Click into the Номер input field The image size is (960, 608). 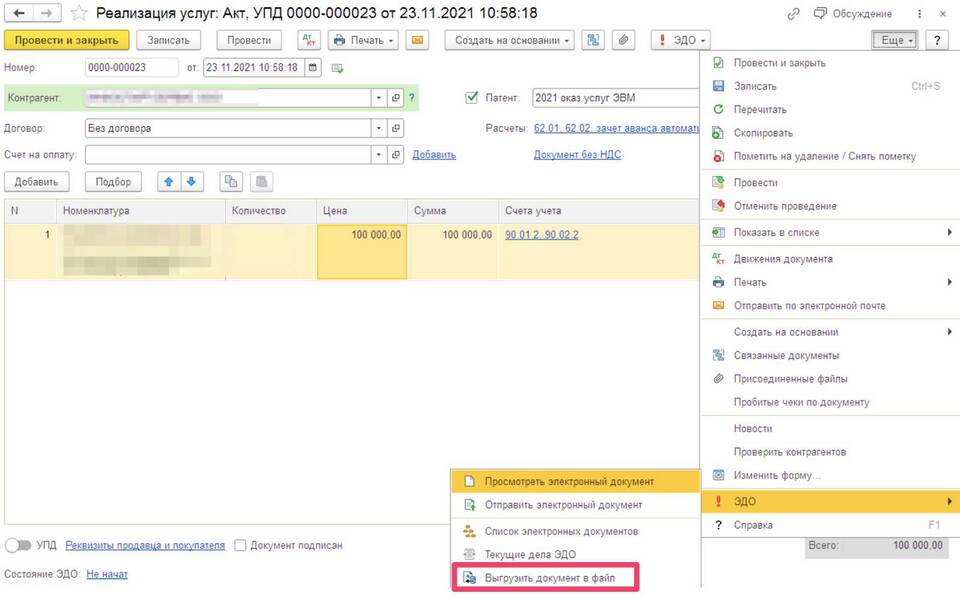[x=131, y=68]
